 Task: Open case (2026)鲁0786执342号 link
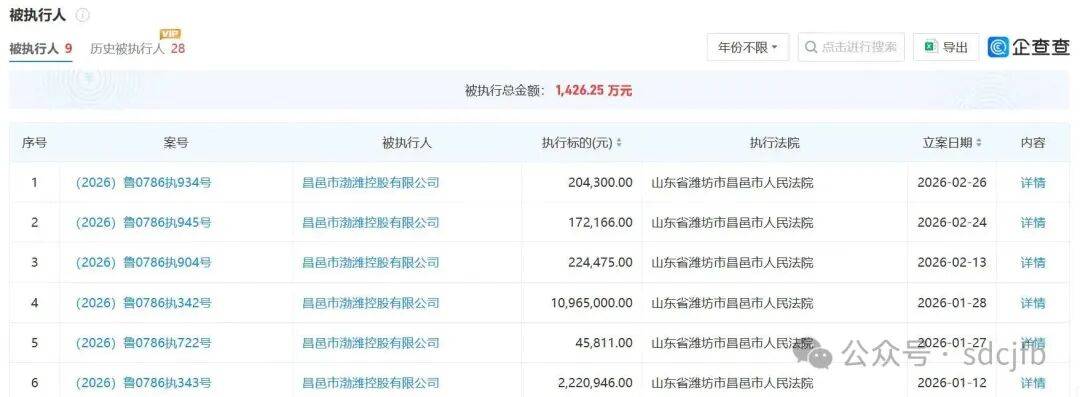pos(143,303)
